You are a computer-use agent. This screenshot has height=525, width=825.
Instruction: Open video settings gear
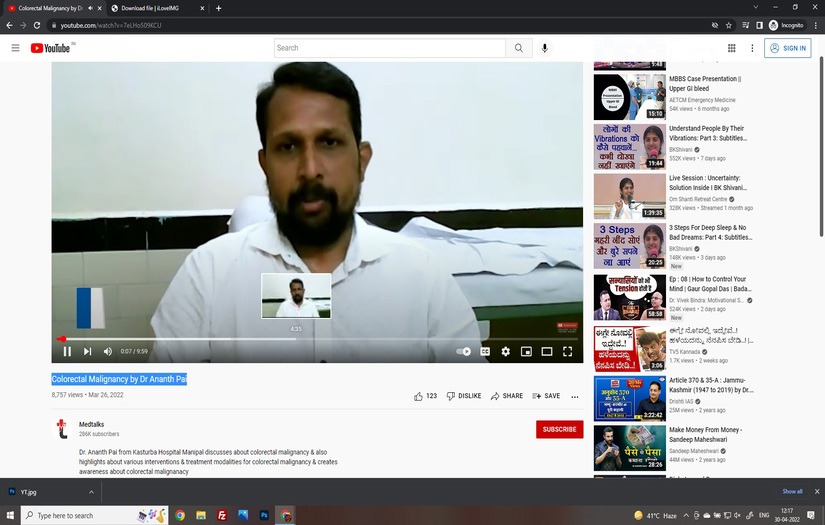(506, 351)
